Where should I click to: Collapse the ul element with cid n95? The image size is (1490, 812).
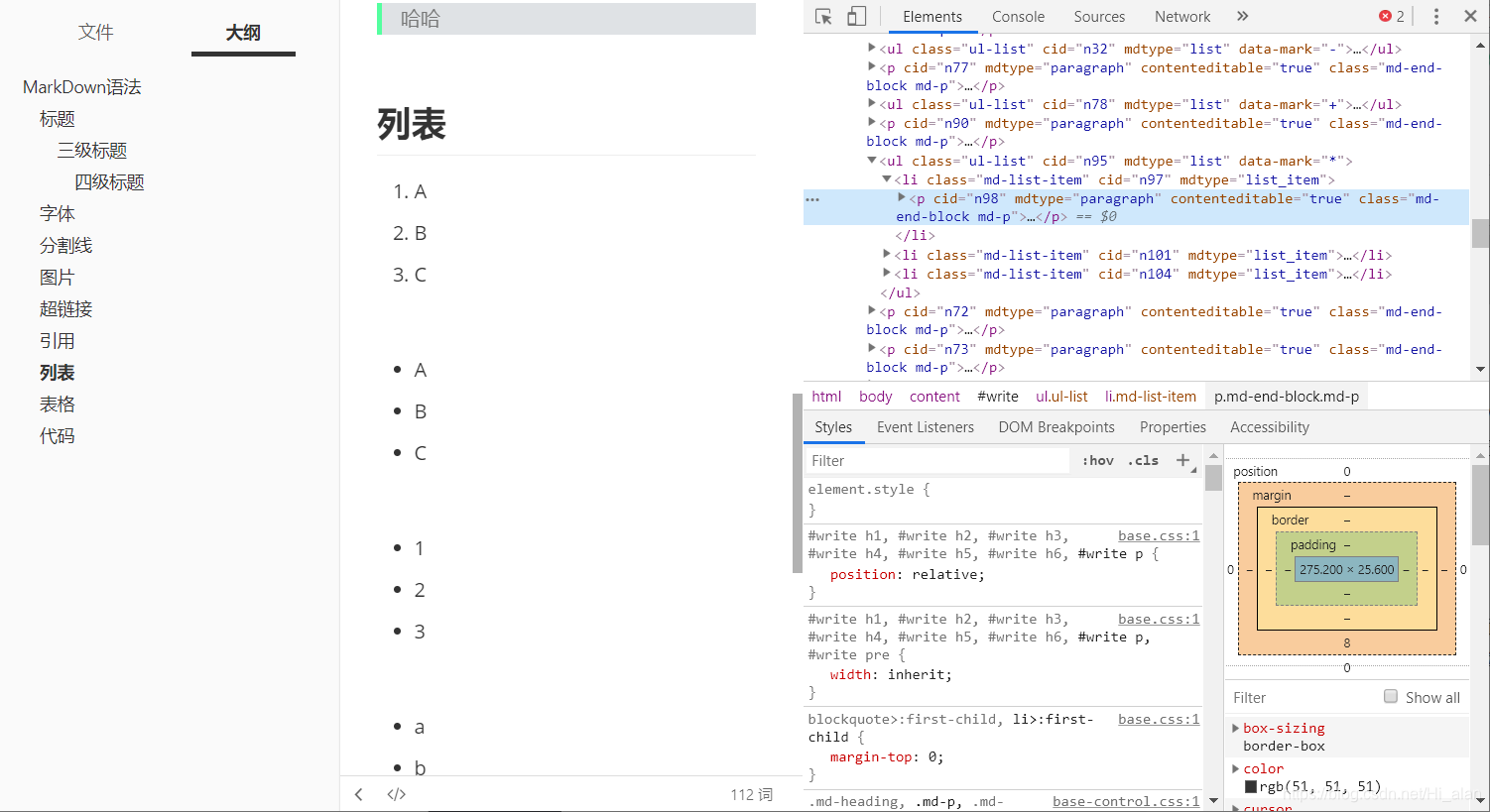click(872, 161)
